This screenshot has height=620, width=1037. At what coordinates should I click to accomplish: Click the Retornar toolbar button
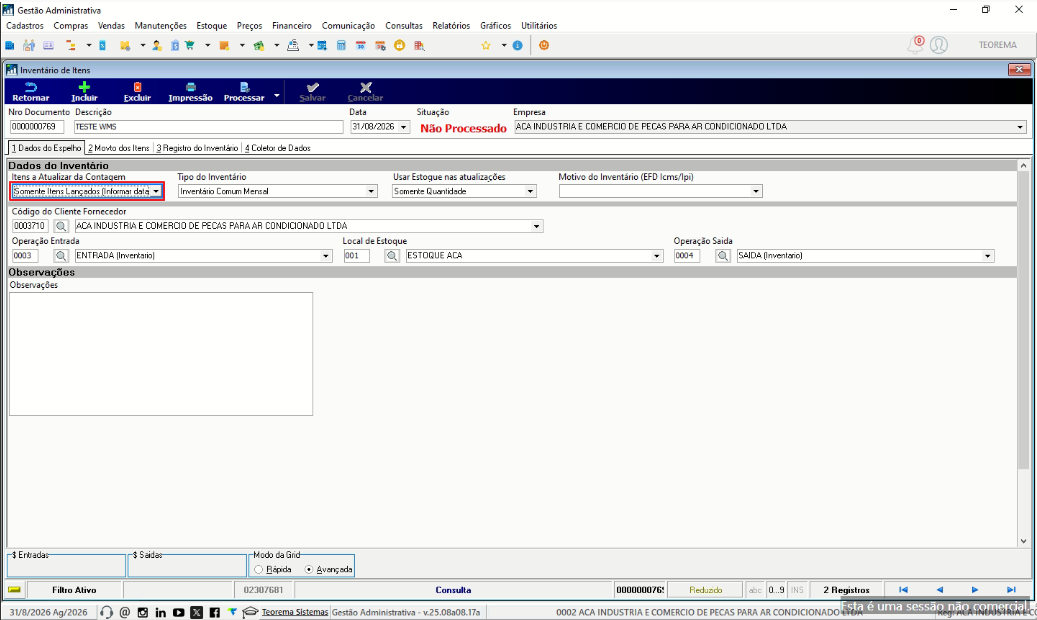30,91
